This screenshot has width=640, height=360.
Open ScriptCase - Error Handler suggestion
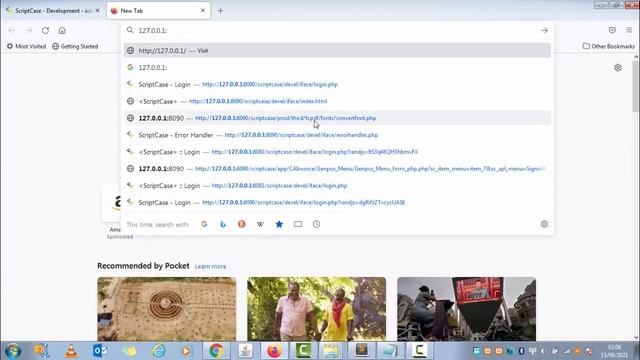pos(337,135)
